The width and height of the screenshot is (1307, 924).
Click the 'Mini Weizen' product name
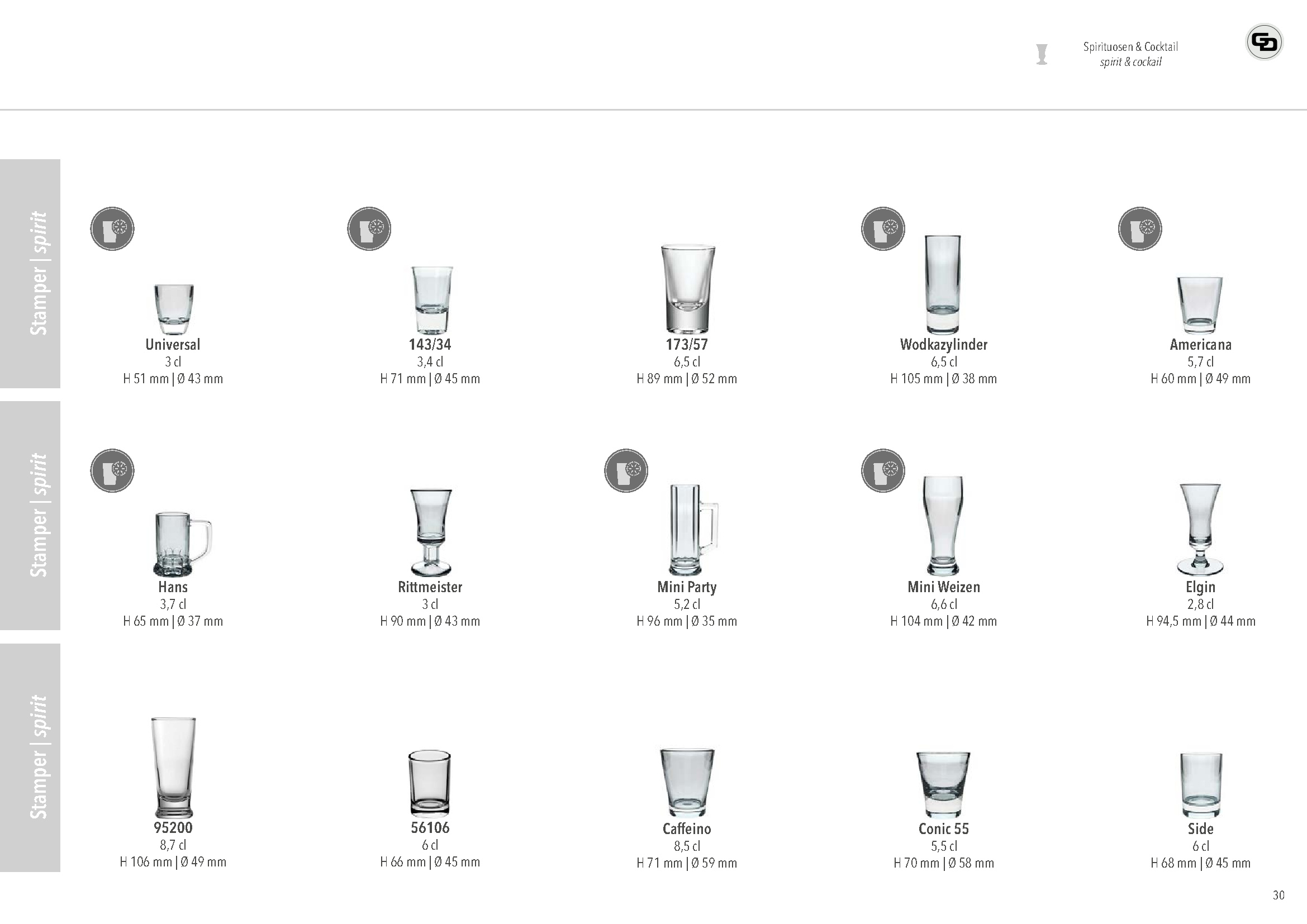[944, 587]
